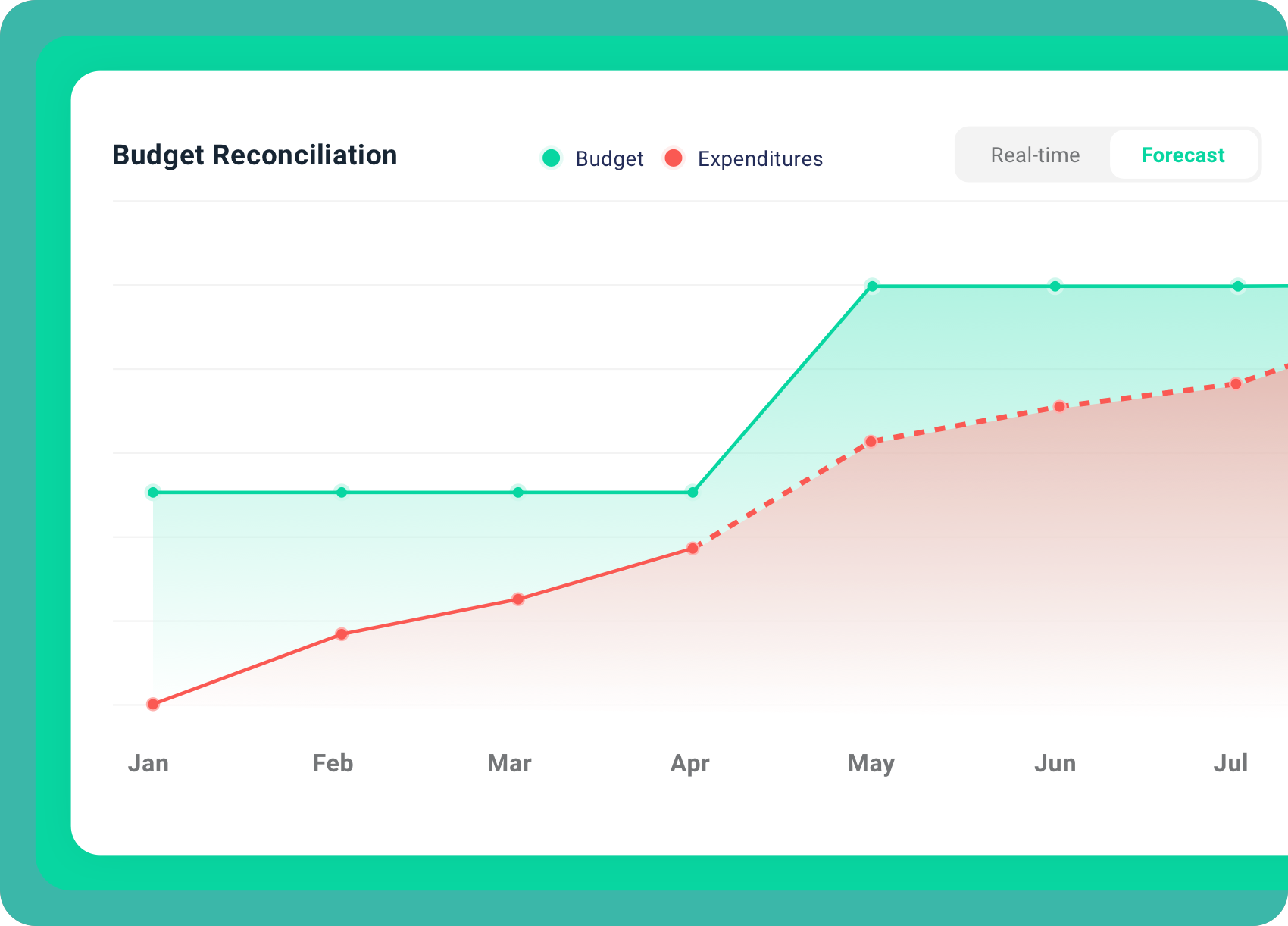Toggle the Budget legend item
Screen dimensions: 1288x926
592,158
